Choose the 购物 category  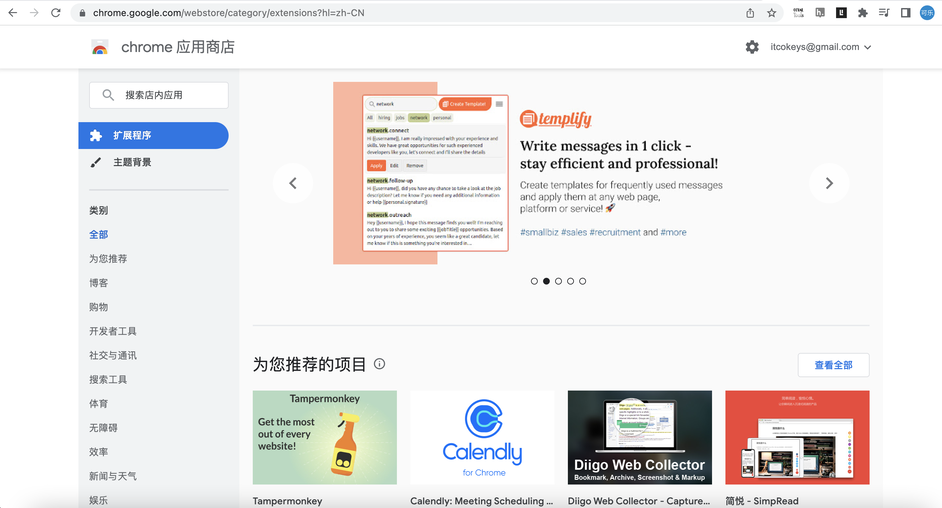tap(99, 307)
